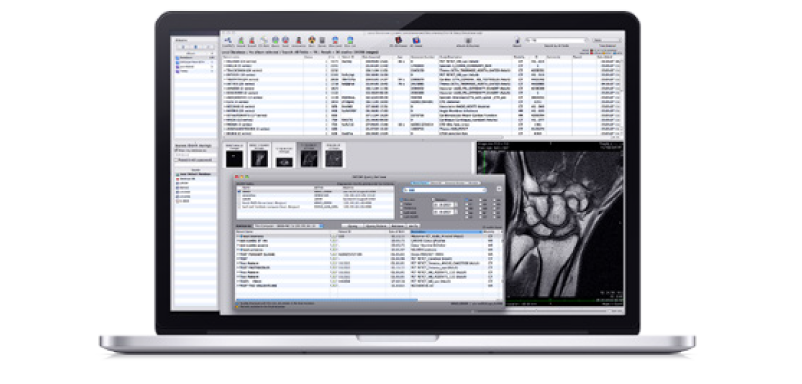Select the Anonymize person icon in toolbar

(x=298, y=40)
